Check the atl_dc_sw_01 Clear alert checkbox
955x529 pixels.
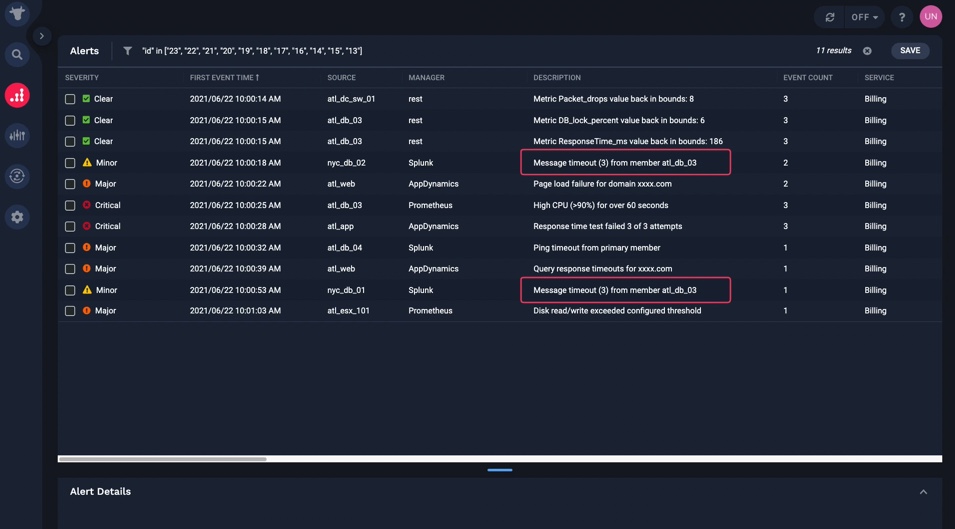[x=70, y=99]
